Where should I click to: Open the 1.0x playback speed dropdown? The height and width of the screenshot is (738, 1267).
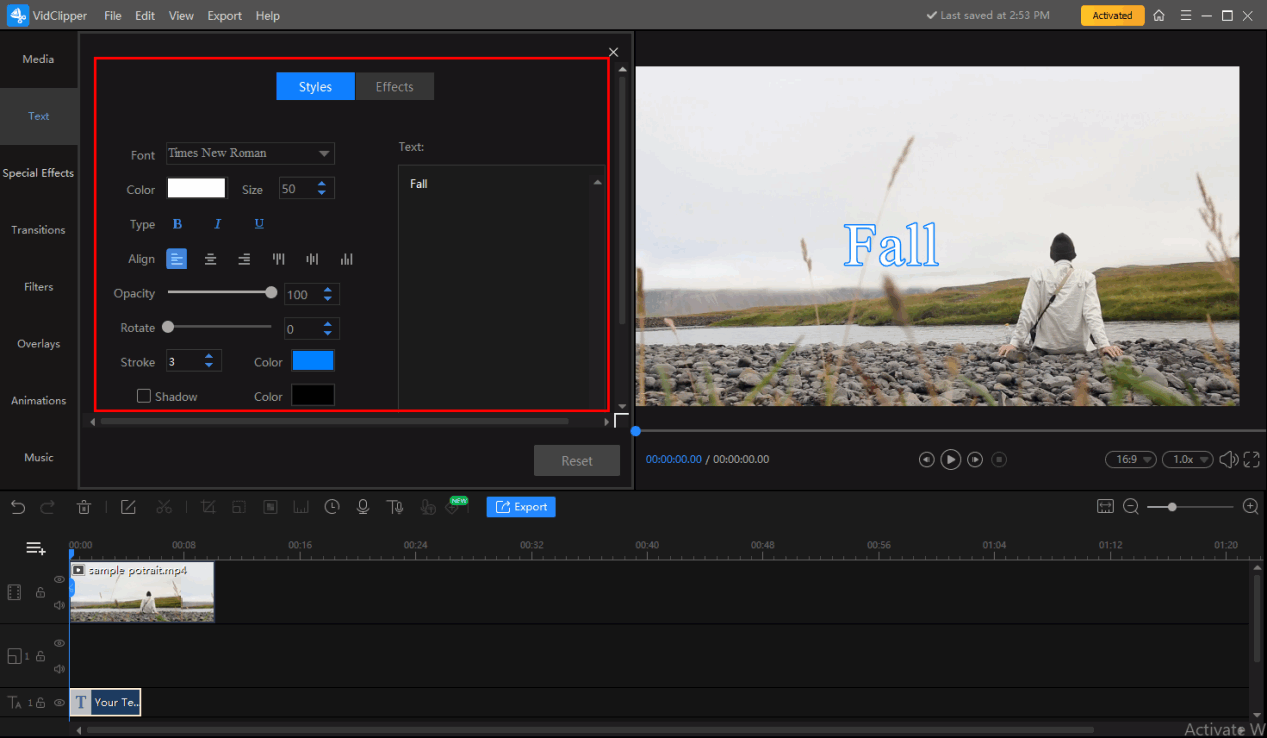click(x=1187, y=459)
